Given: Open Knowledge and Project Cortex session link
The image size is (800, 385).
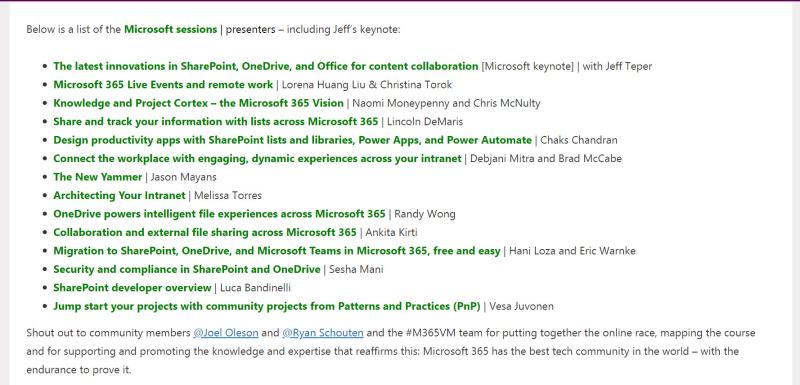Looking at the screenshot, I should 198,103.
